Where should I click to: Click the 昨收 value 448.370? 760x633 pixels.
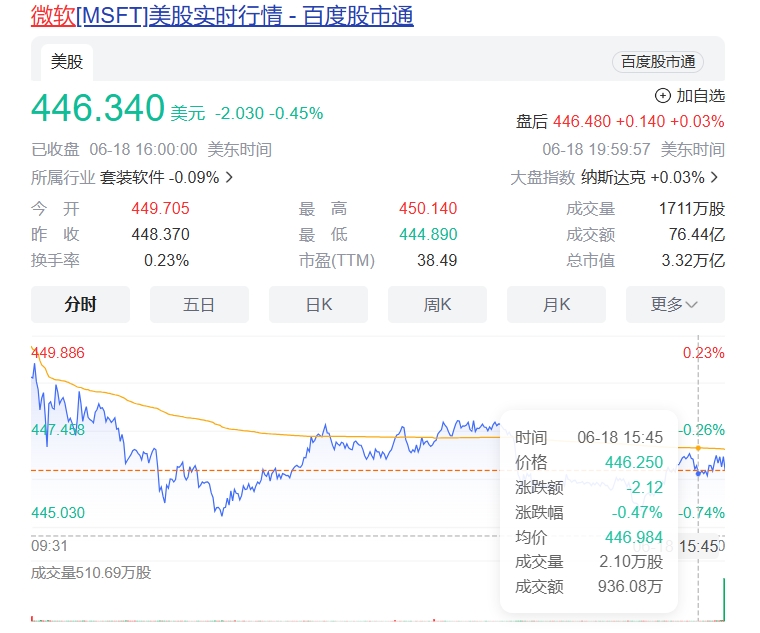[x=160, y=235]
